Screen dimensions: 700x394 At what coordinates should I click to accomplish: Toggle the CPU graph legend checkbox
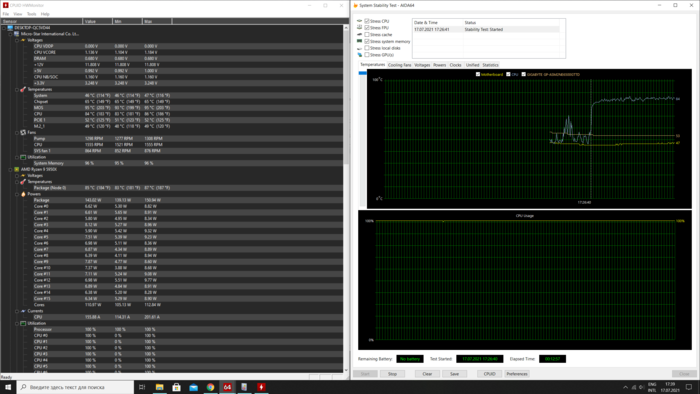click(508, 75)
